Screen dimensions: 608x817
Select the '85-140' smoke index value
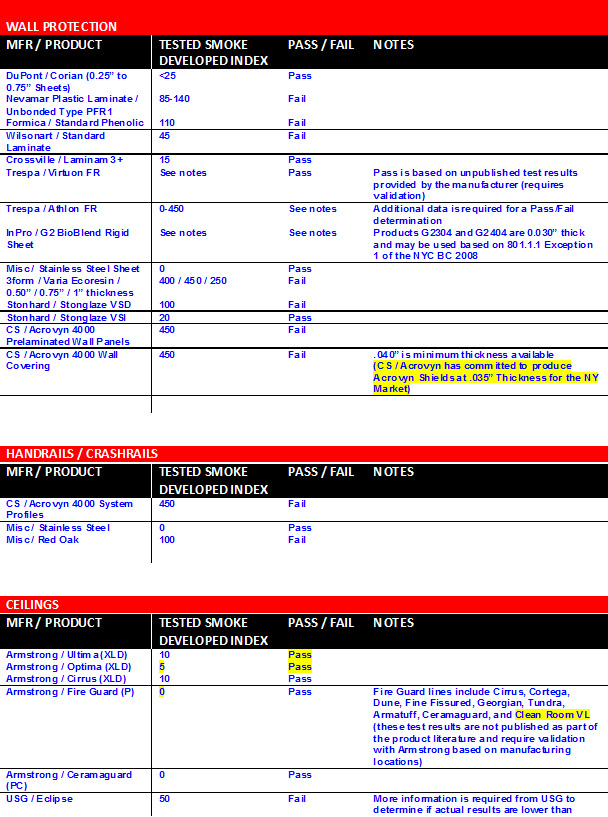point(175,99)
